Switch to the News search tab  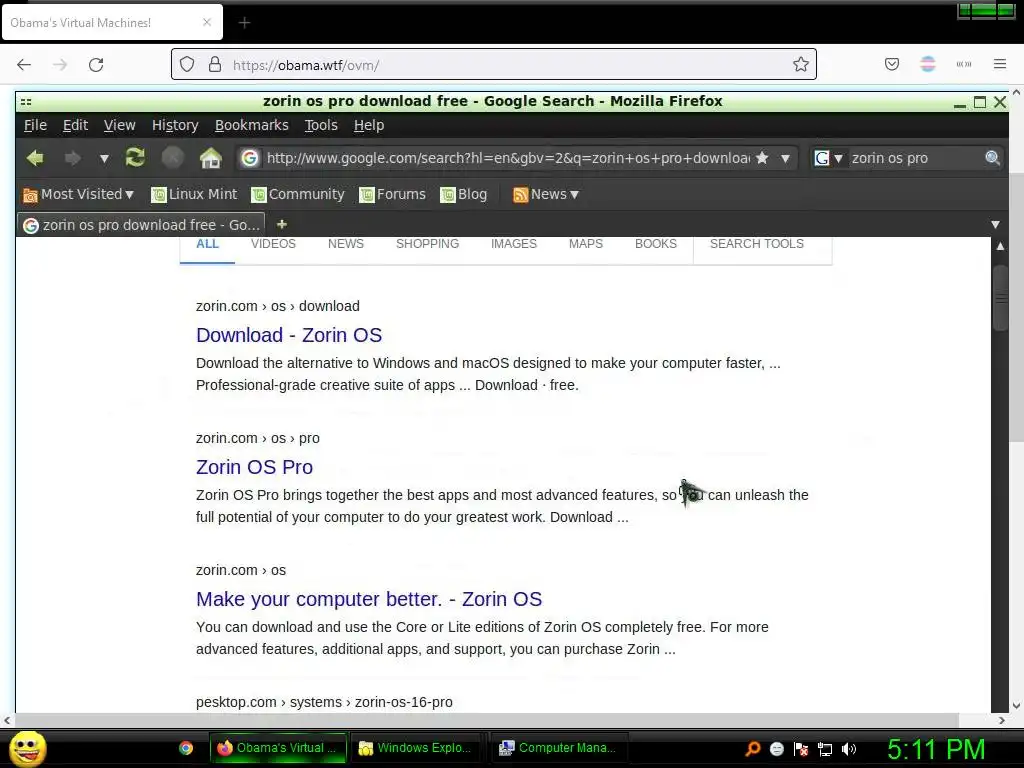pyautogui.click(x=345, y=244)
